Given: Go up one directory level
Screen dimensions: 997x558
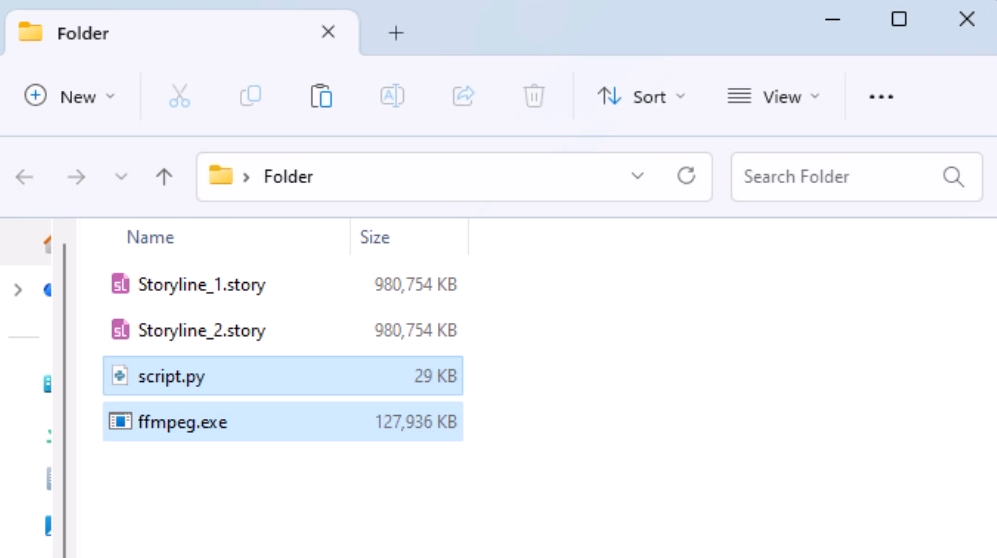Looking at the screenshot, I should (x=164, y=177).
